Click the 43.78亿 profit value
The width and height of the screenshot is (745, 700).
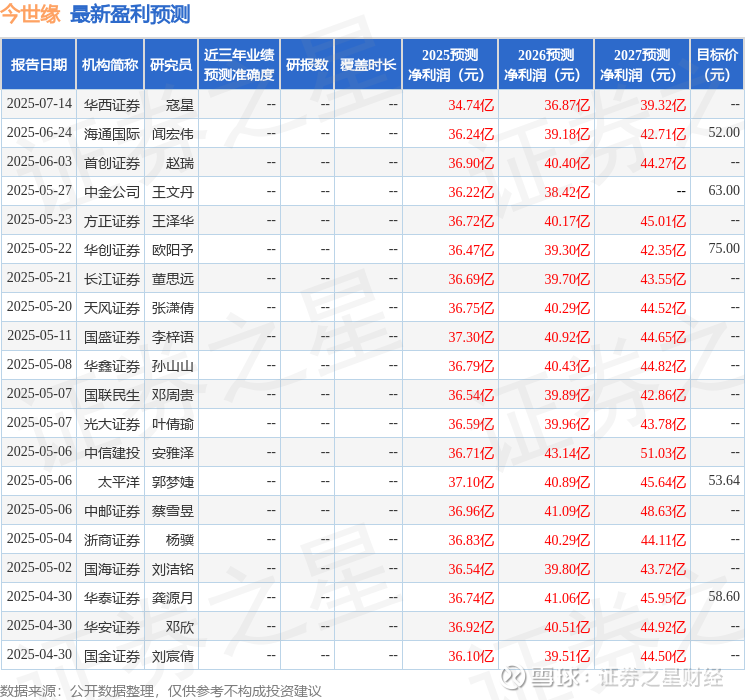coord(663,424)
